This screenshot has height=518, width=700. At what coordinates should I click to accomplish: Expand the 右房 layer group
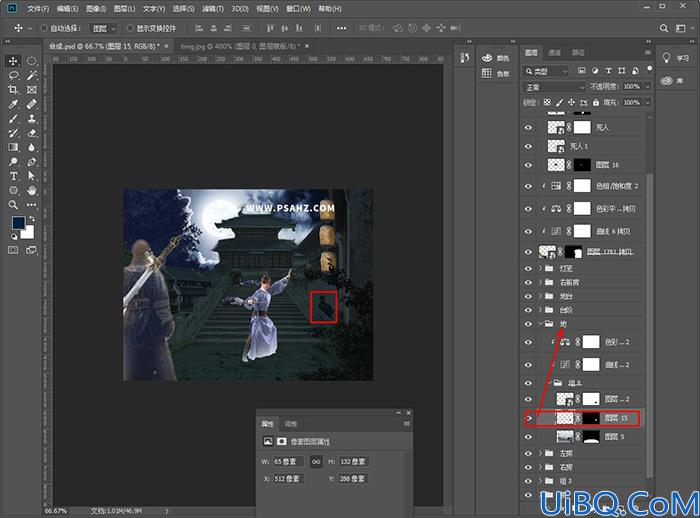(540, 467)
